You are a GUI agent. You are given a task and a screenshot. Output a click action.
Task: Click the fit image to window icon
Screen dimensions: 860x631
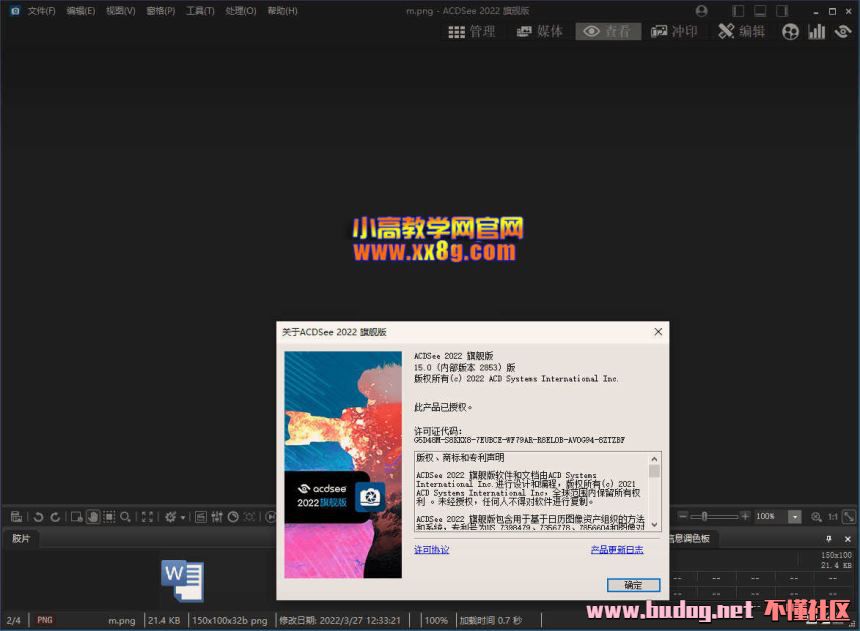[849, 516]
